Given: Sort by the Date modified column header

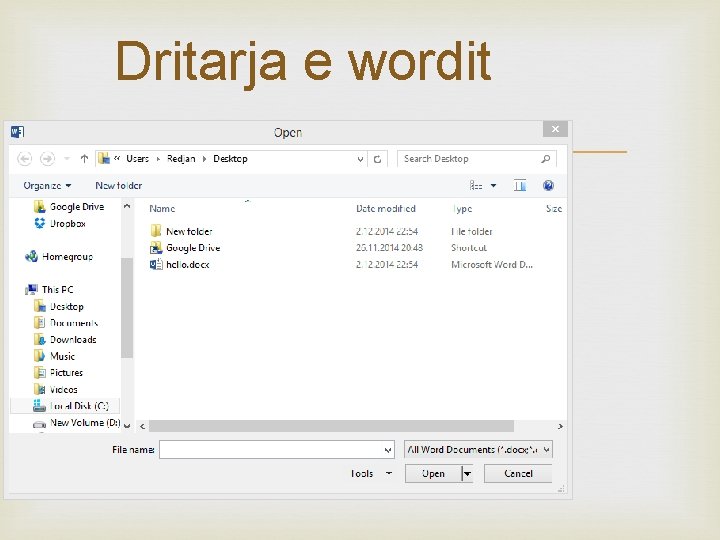Looking at the screenshot, I should (386, 208).
